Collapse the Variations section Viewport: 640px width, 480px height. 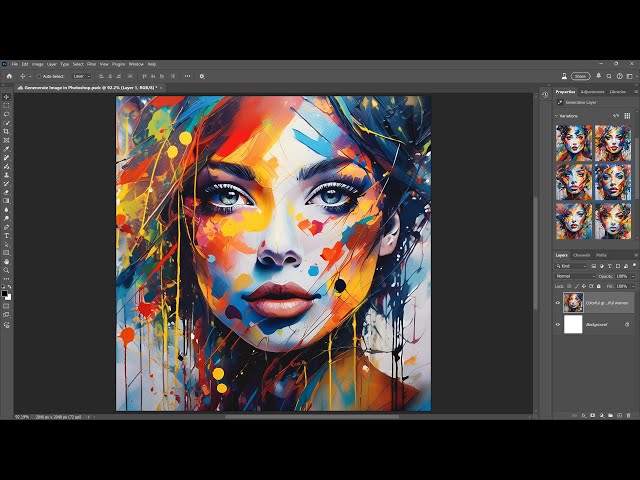[556, 116]
